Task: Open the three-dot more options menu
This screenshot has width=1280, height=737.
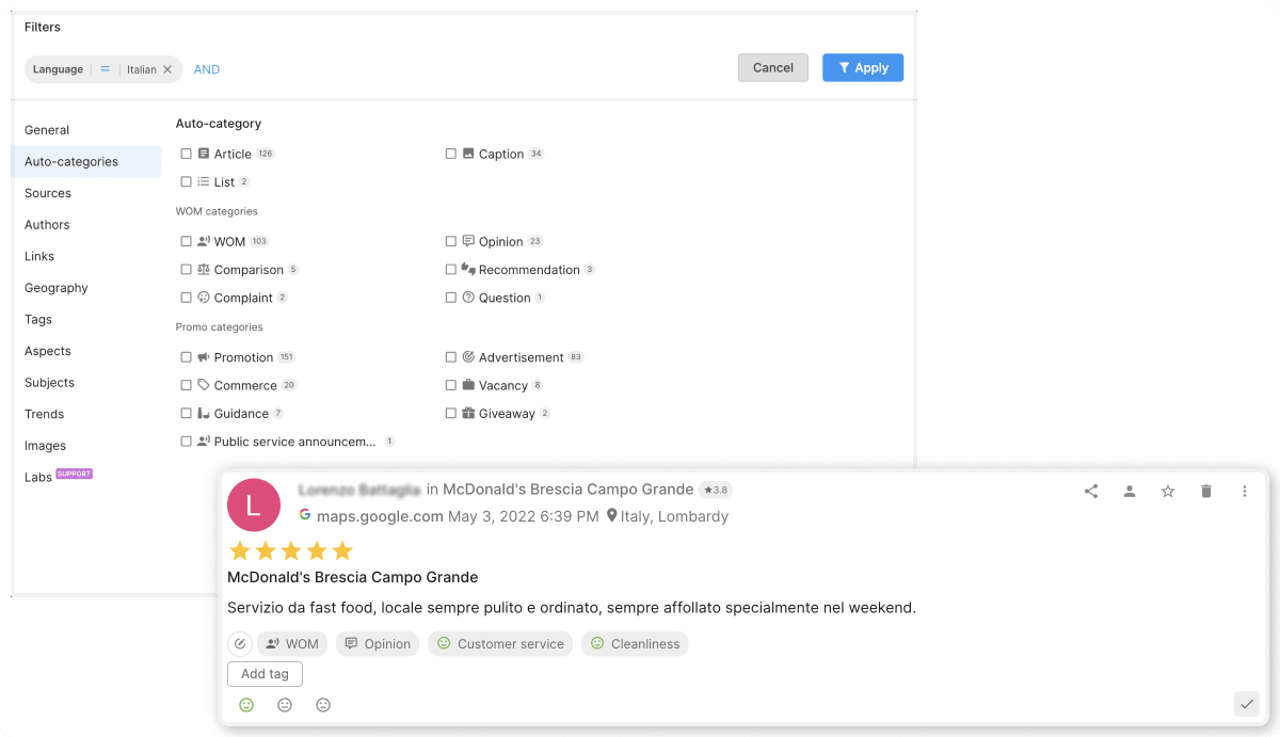Action: click(x=1244, y=491)
